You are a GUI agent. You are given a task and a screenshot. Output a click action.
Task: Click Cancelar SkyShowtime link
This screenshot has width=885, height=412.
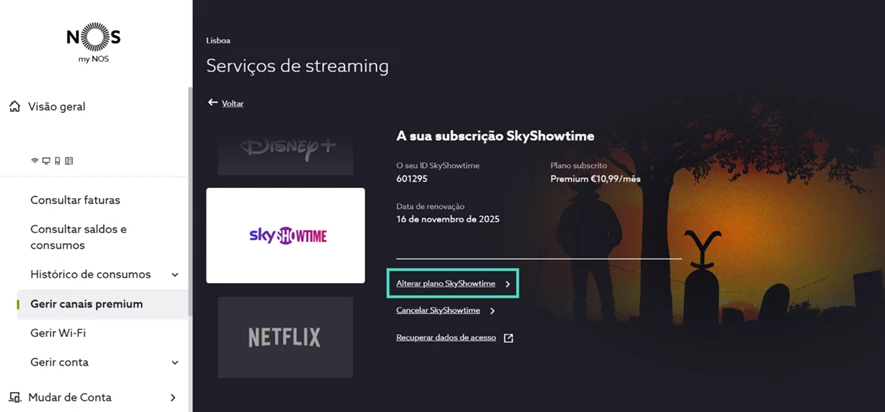tap(438, 310)
